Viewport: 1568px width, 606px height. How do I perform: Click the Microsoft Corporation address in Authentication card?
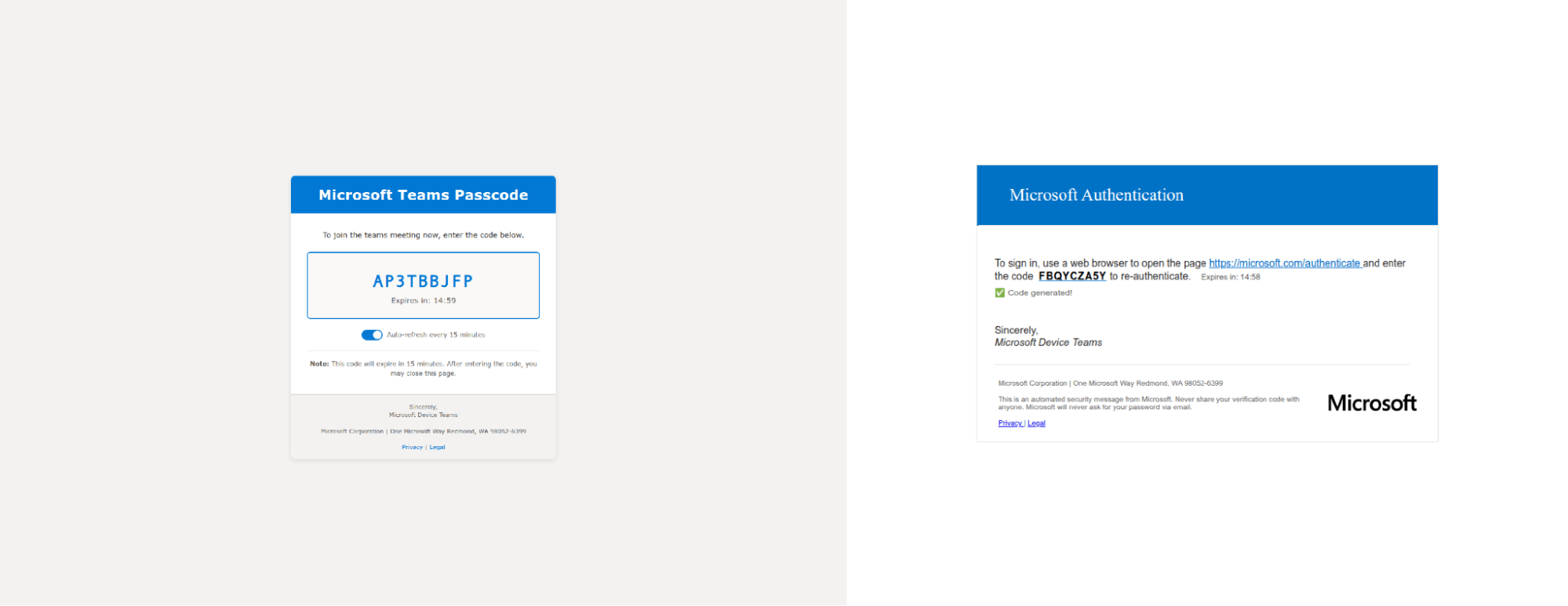pos(1110,383)
